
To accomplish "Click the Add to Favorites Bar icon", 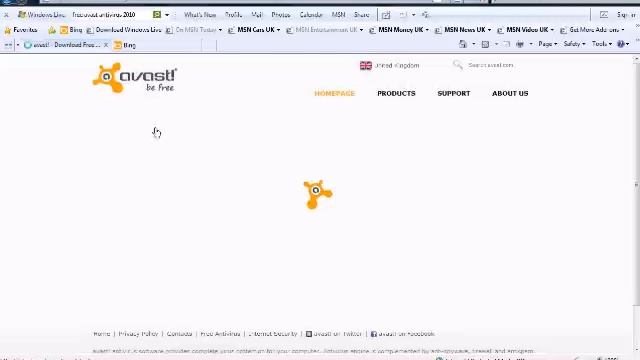I will (x=52, y=30).
